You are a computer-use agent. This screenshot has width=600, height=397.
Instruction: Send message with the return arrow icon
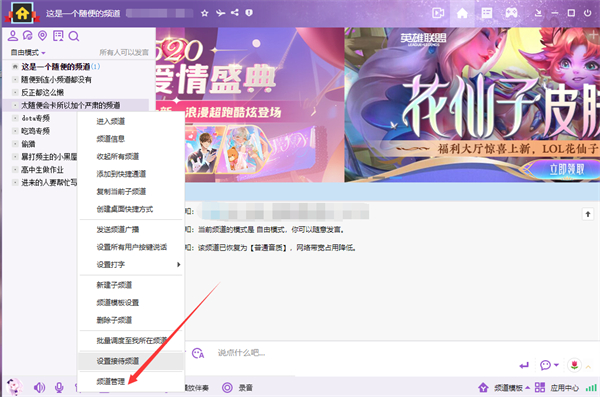(524, 365)
